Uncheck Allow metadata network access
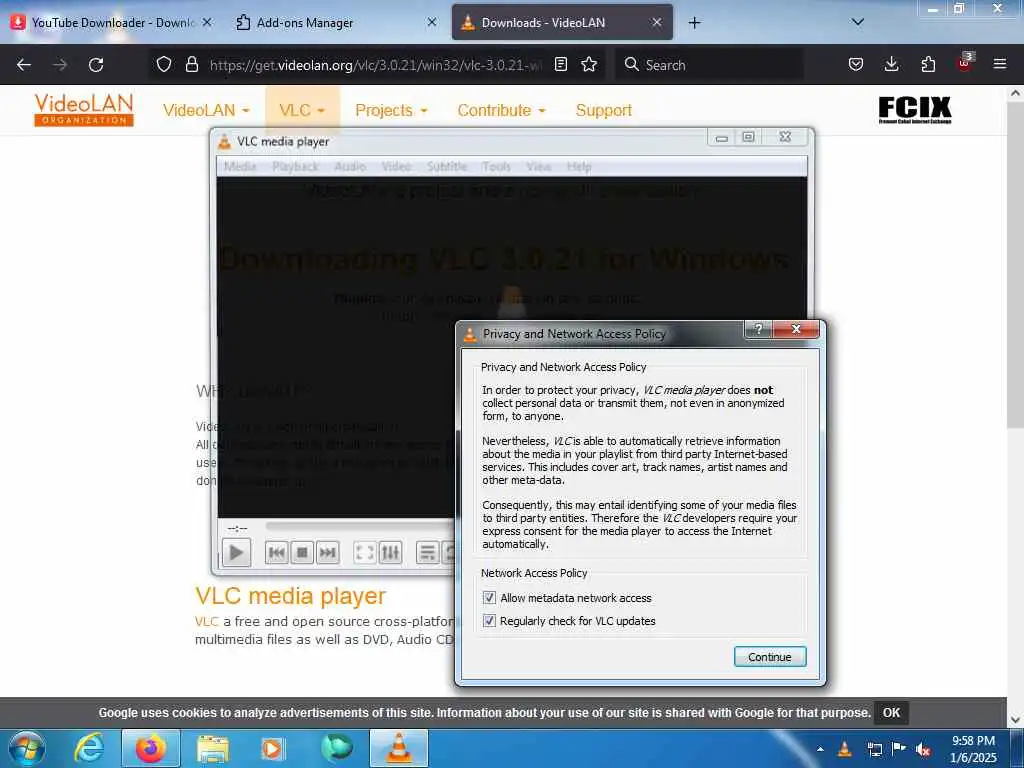1024x768 pixels. (x=488, y=598)
